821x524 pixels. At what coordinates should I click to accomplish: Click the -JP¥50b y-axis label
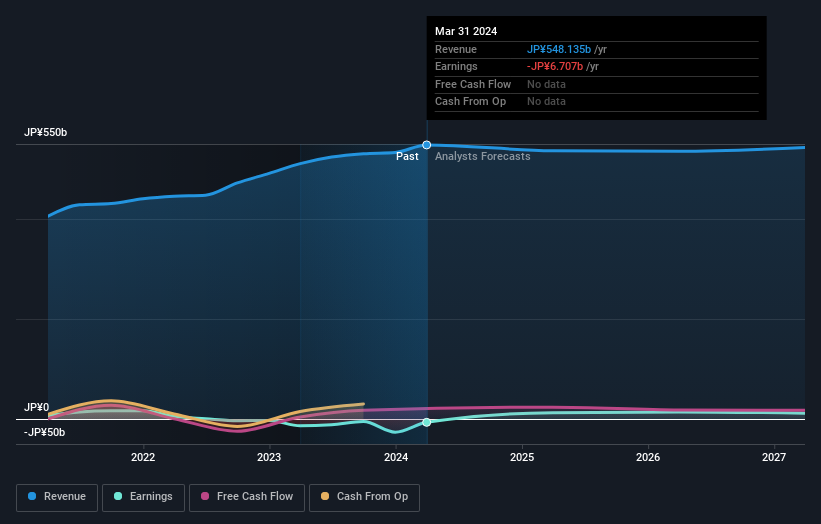click(45, 432)
